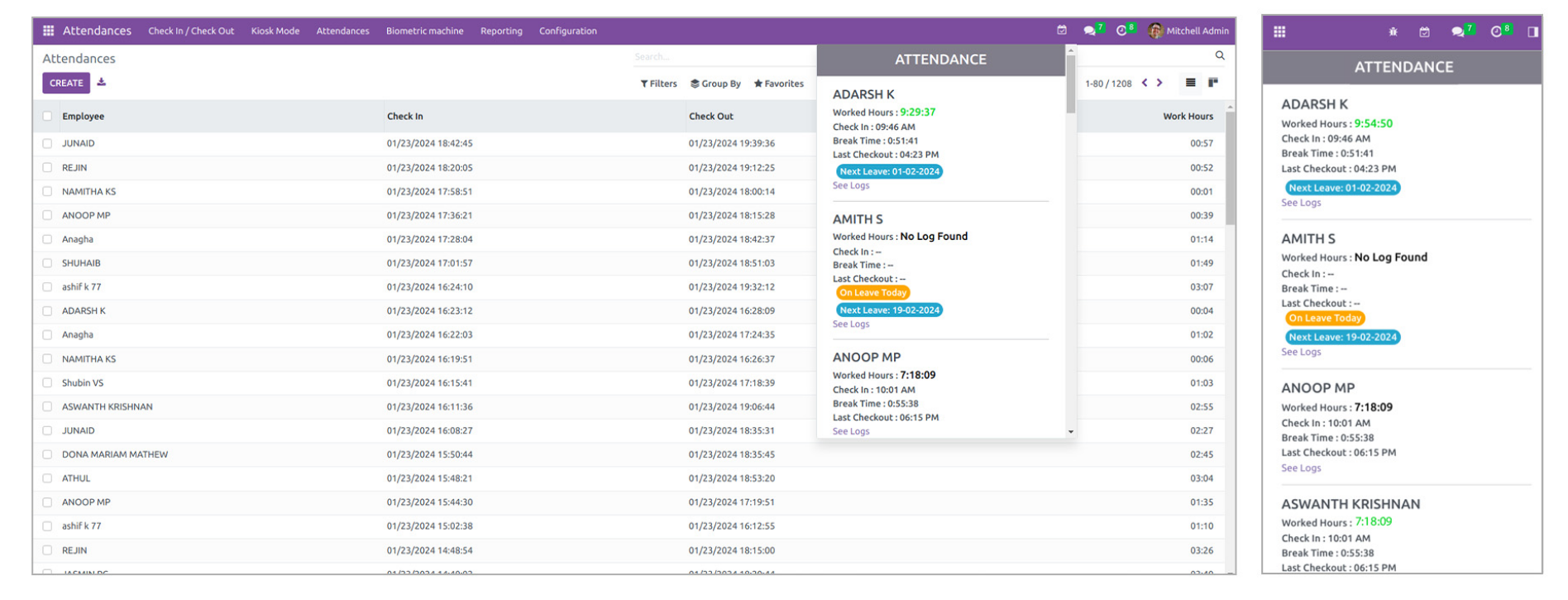The width and height of the screenshot is (1568, 600).
Task: Click the attendance popup scrollbar down arrow
Action: point(1071,432)
